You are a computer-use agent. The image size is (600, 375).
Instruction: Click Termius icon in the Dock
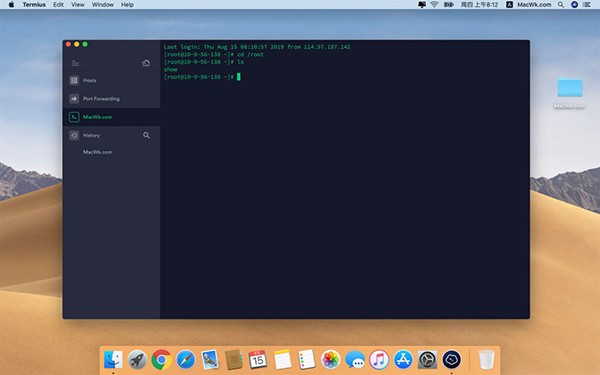(x=452, y=360)
